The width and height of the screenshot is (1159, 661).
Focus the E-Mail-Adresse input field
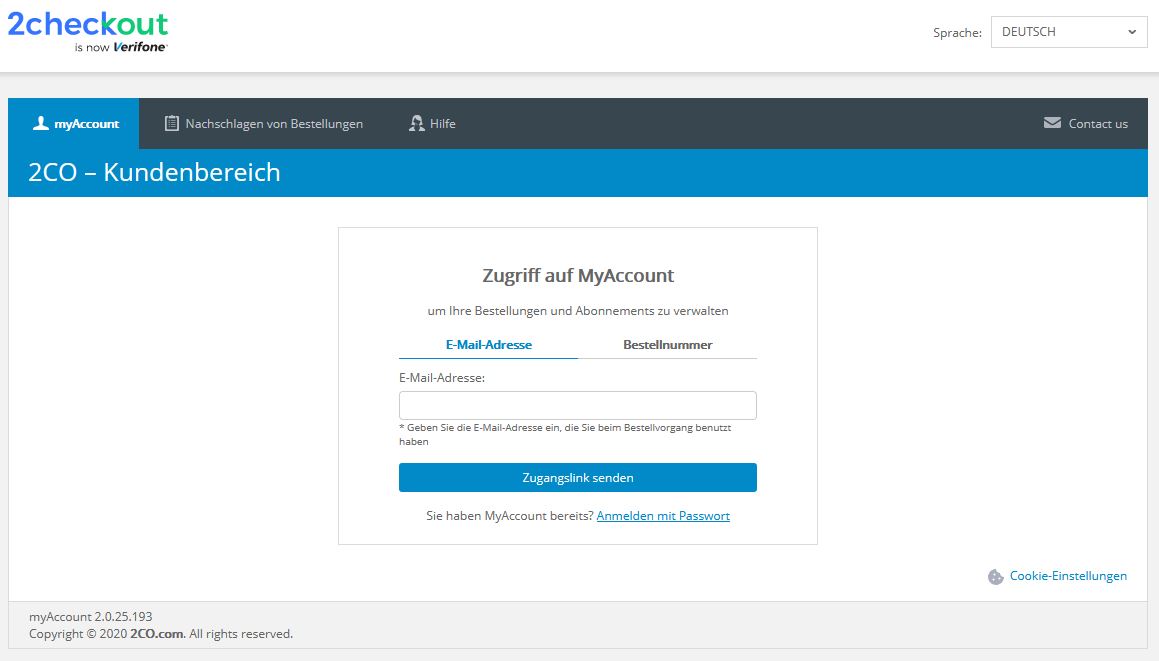[x=577, y=405]
